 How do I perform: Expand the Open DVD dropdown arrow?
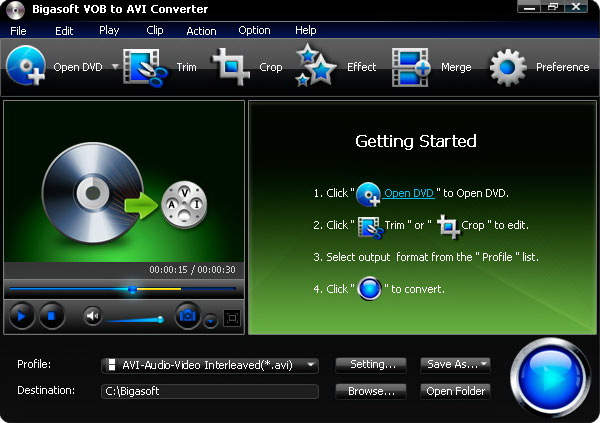[x=115, y=67]
